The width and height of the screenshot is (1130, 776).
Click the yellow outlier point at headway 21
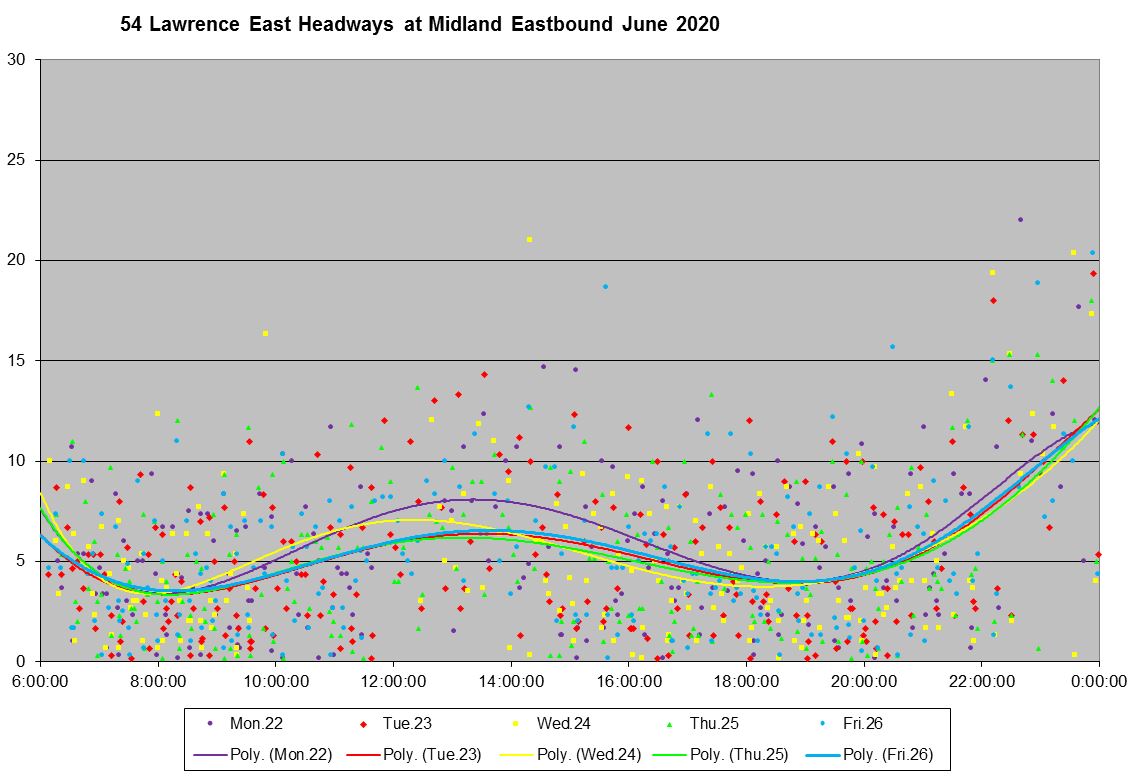coord(529,239)
